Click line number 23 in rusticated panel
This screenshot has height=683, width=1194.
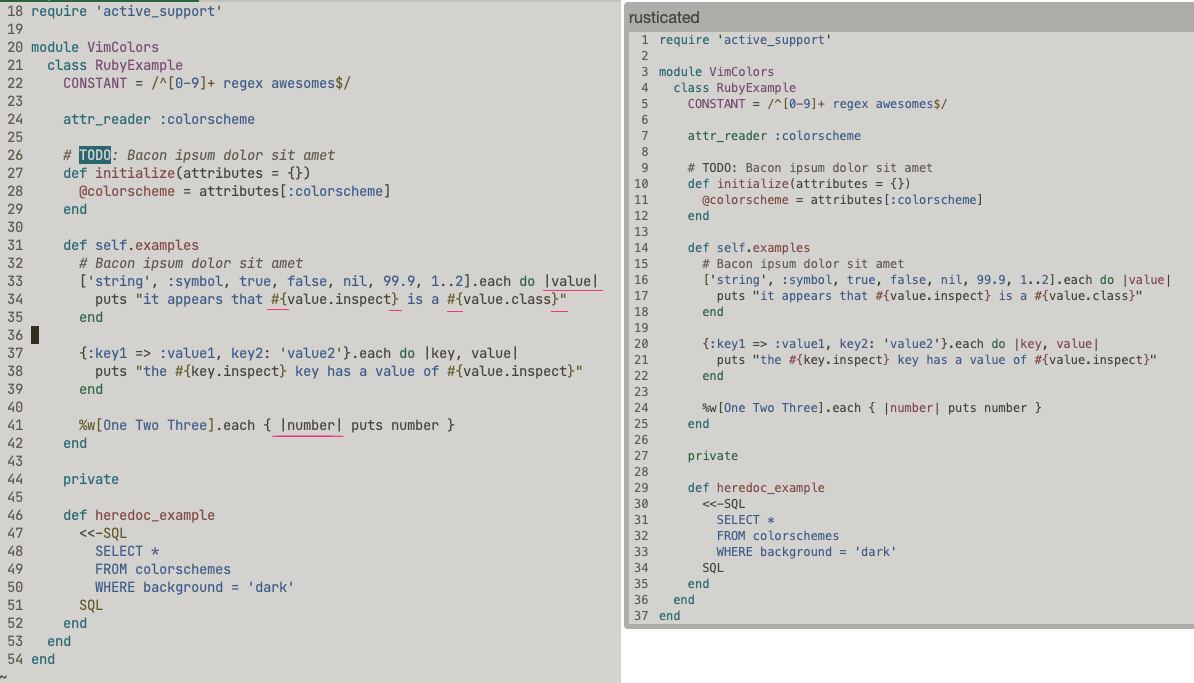[x=640, y=391]
